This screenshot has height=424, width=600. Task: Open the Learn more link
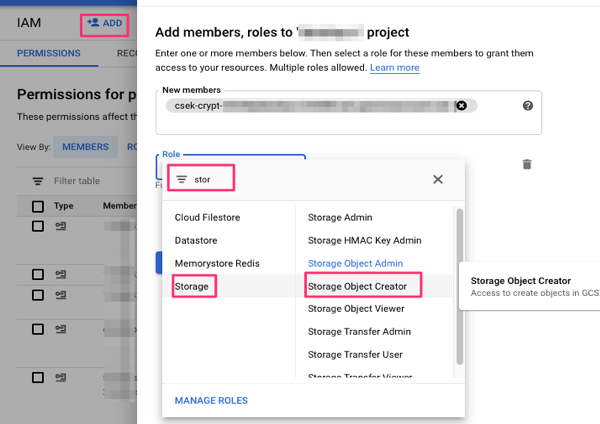coord(394,68)
